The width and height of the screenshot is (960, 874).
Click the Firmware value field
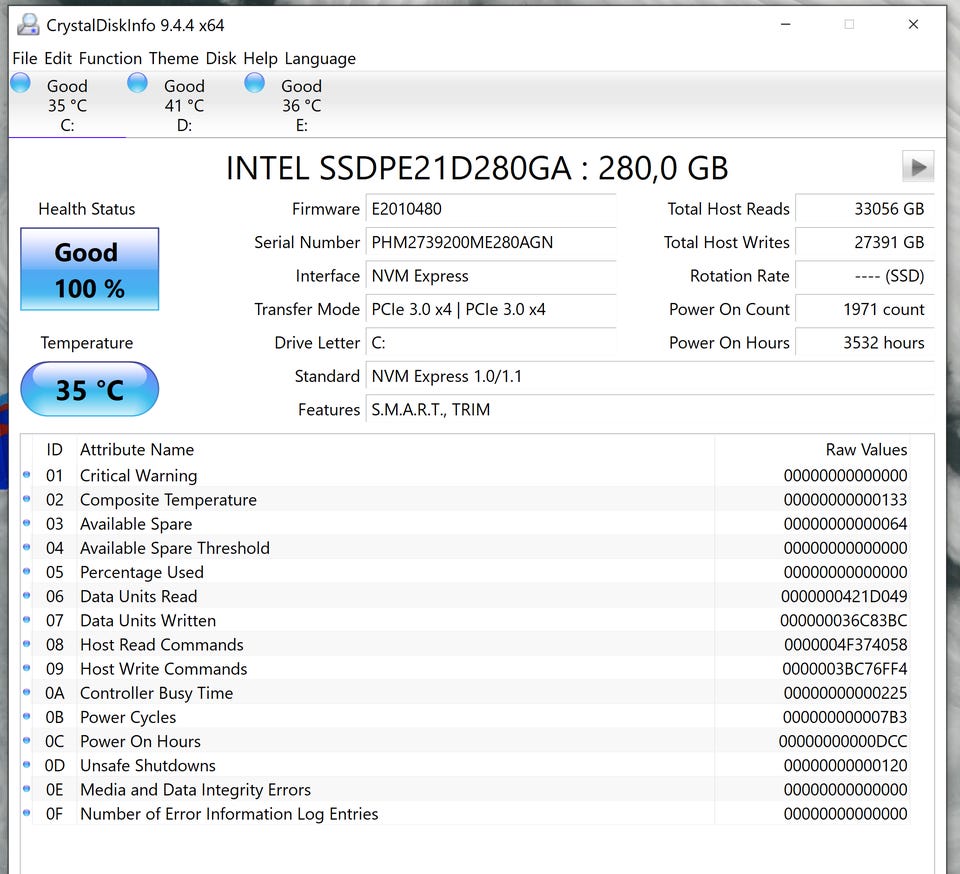(490, 209)
